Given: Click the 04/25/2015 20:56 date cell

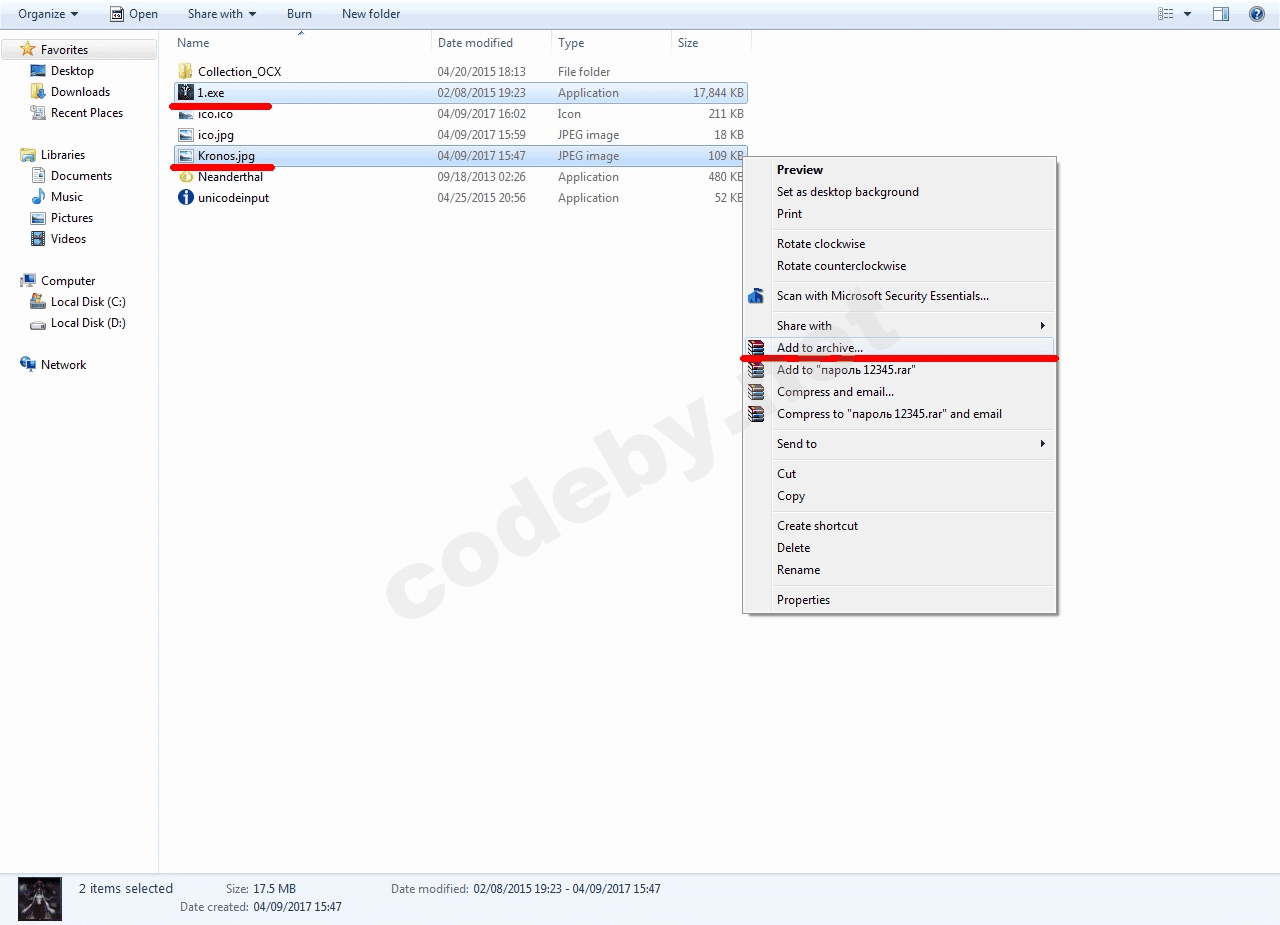Looking at the screenshot, I should click(482, 198).
